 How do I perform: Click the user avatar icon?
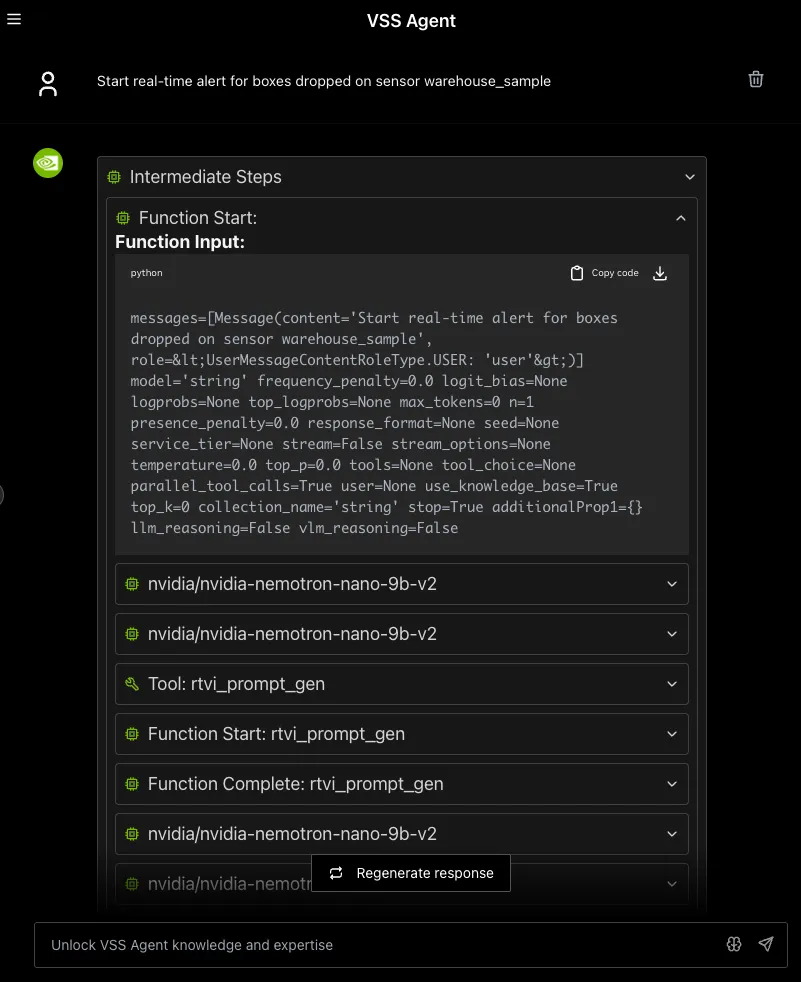48,84
